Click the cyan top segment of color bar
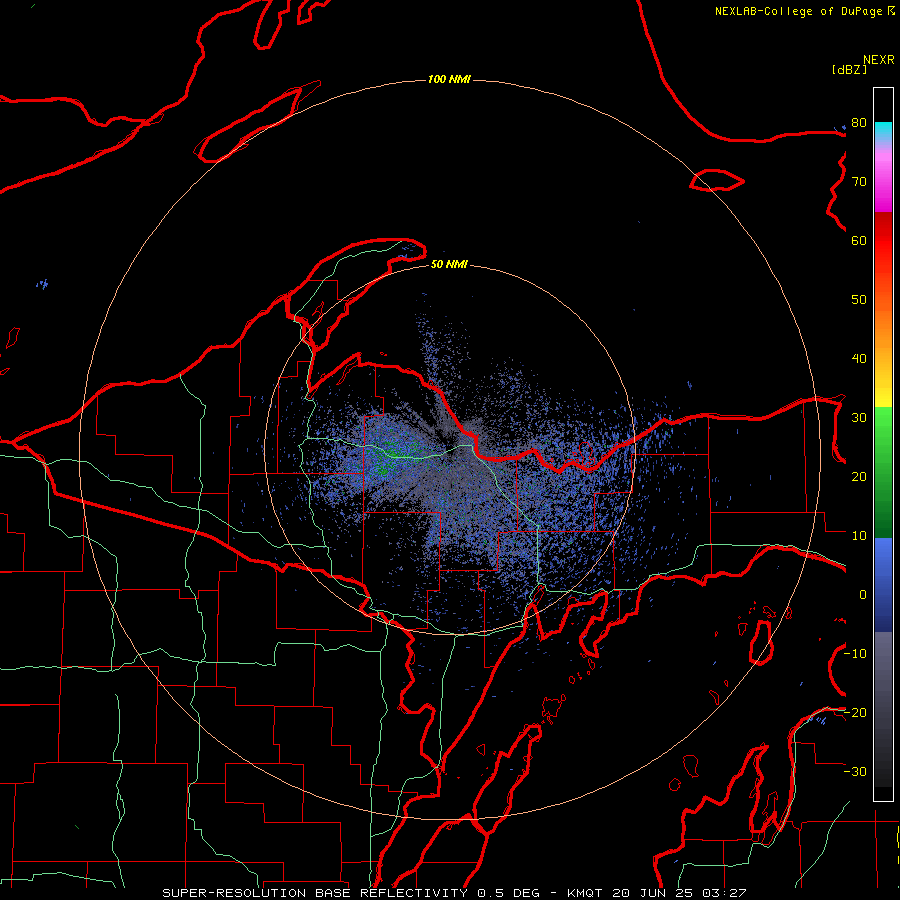This screenshot has width=900, height=900. pos(883,131)
